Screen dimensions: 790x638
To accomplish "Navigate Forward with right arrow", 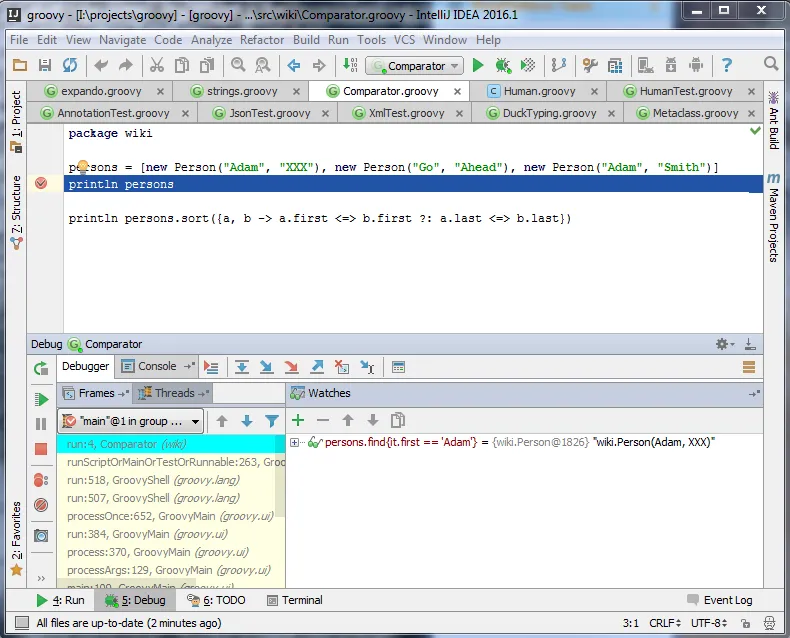I will pos(319,65).
